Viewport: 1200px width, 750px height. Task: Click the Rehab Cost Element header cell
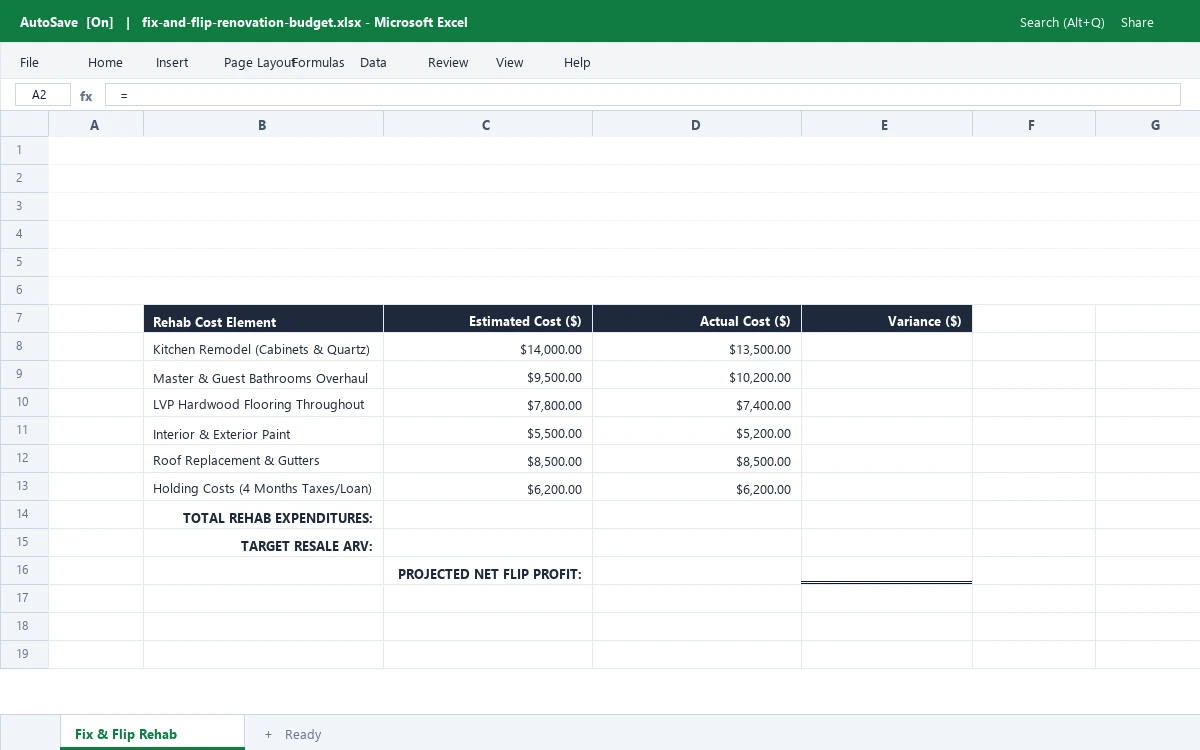264,319
